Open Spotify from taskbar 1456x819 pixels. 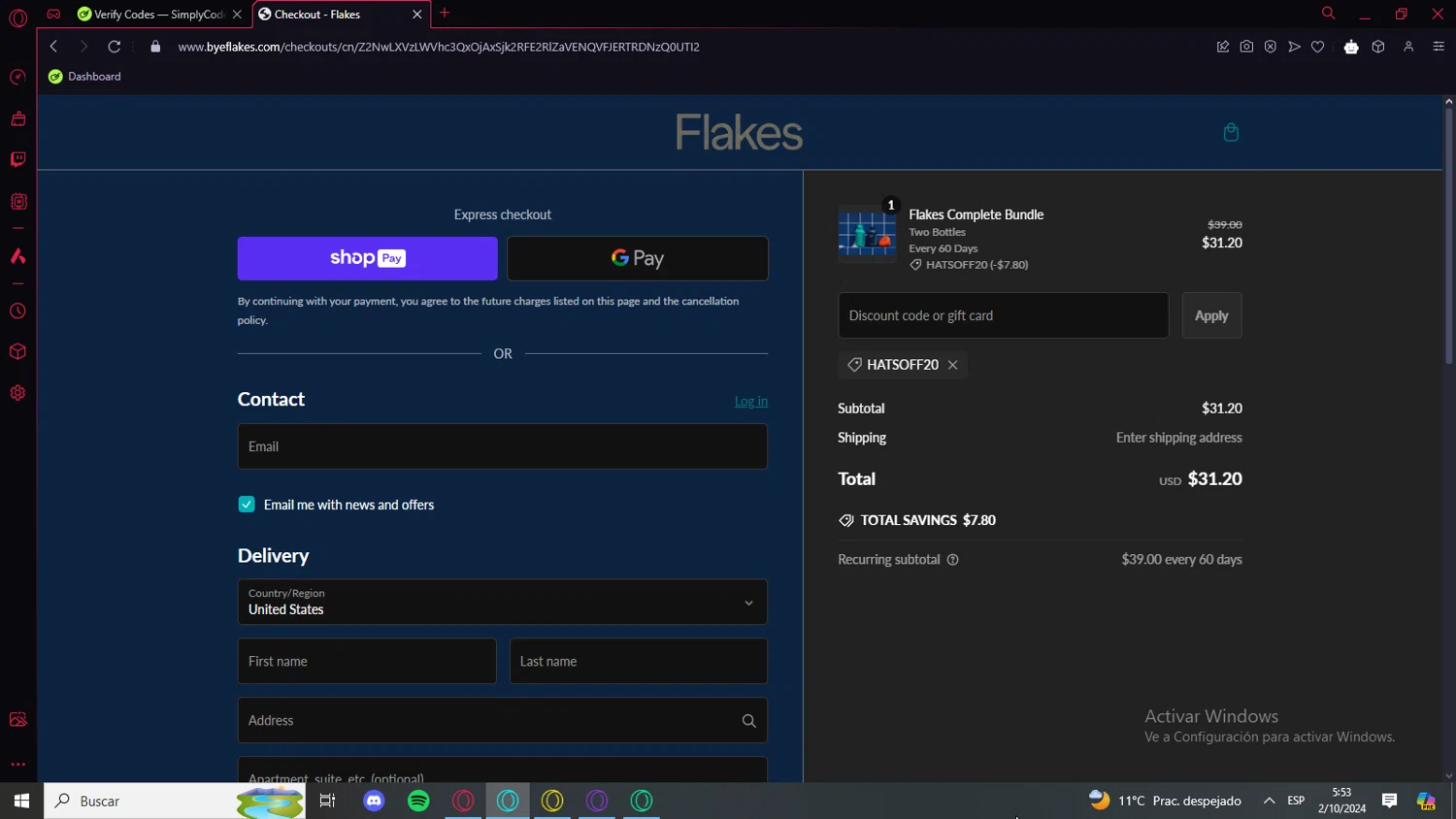tap(418, 801)
